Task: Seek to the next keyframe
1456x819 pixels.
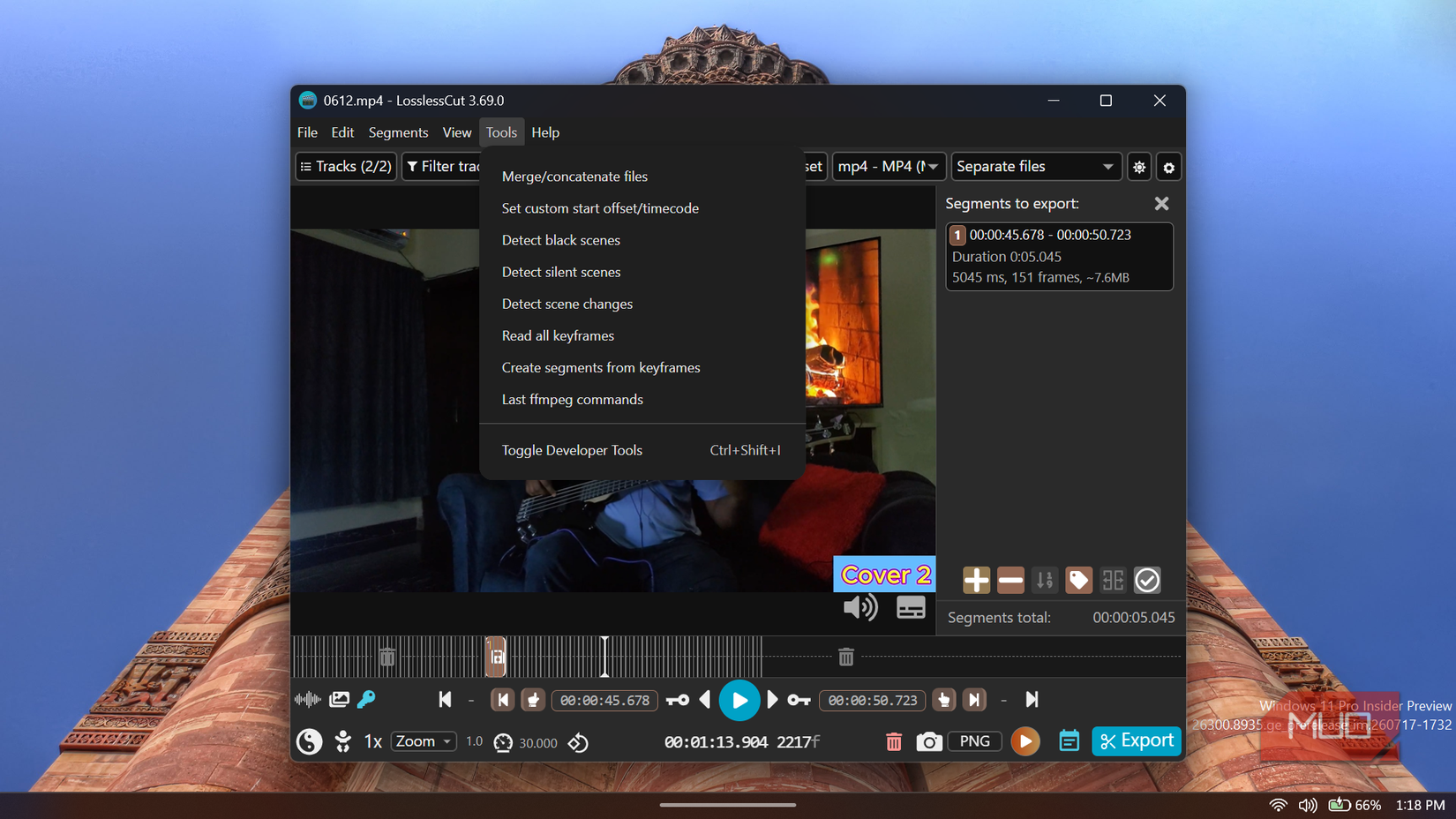Action: click(x=799, y=700)
